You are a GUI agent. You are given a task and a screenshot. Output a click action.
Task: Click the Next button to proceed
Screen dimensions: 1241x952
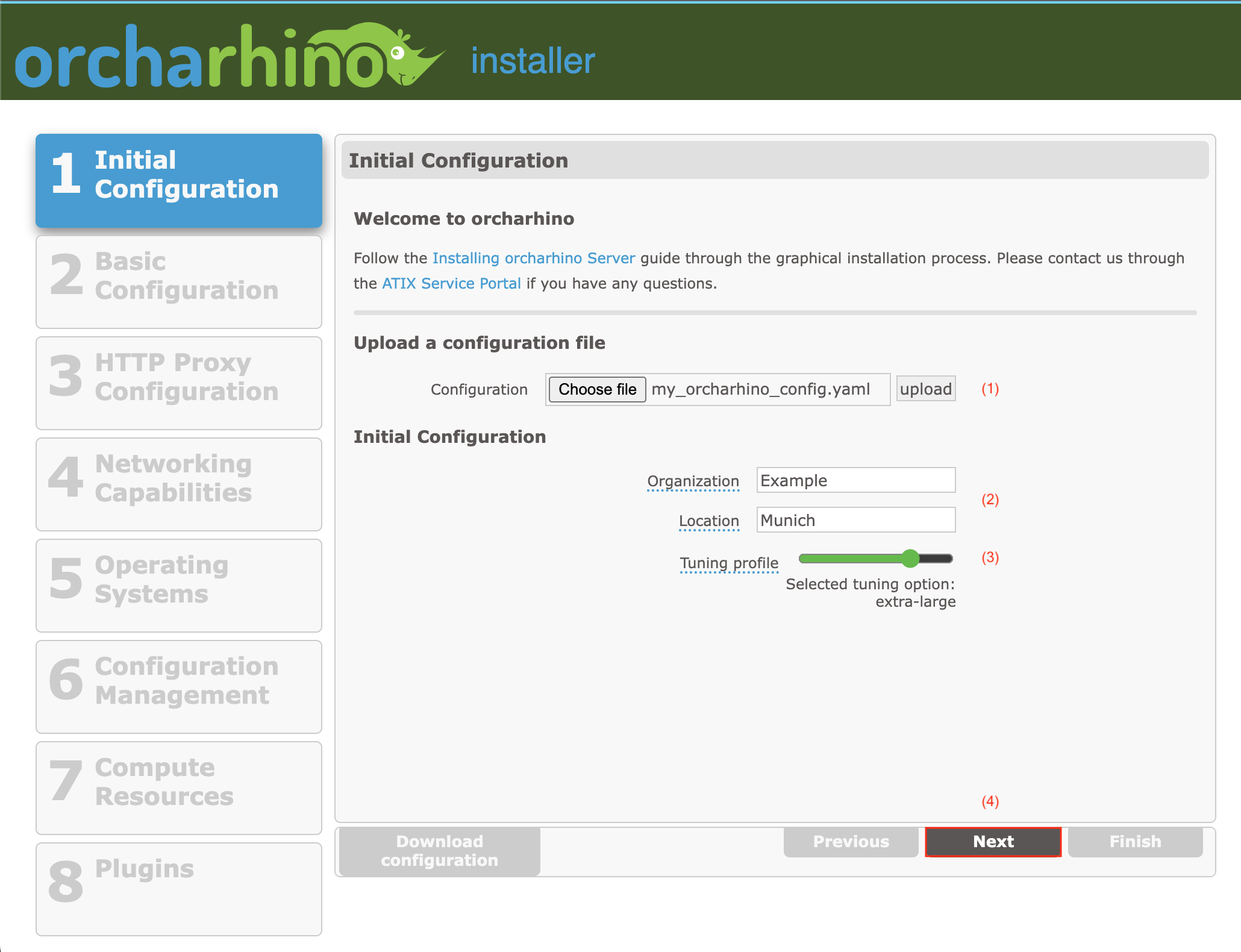pos(994,841)
